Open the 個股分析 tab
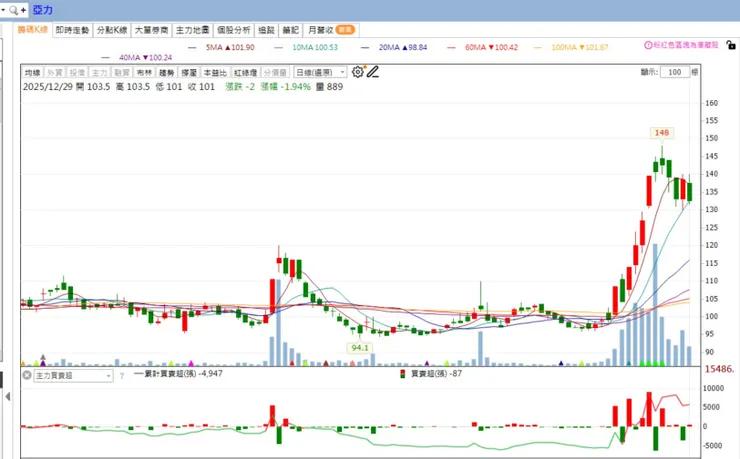The image size is (740, 459). [x=234, y=30]
